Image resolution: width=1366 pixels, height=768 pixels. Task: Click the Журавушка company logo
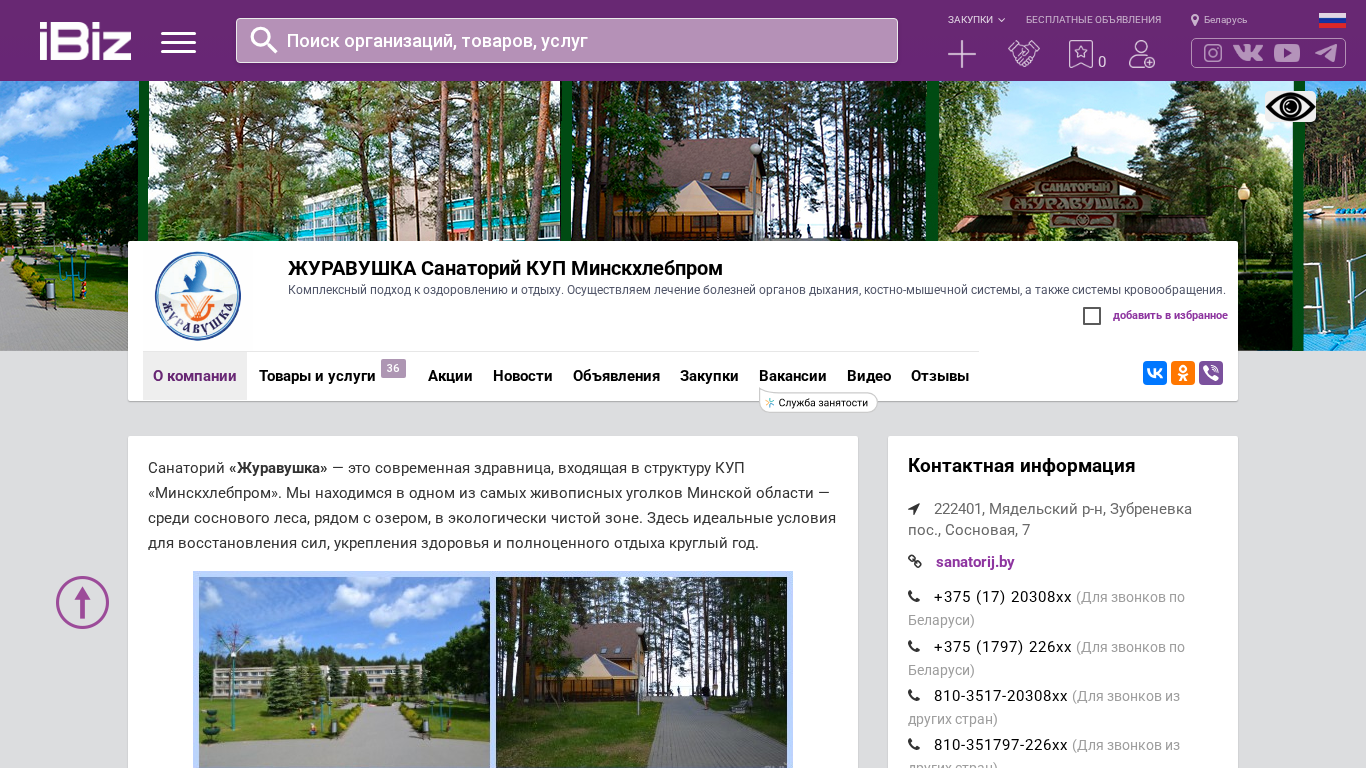click(x=197, y=296)
